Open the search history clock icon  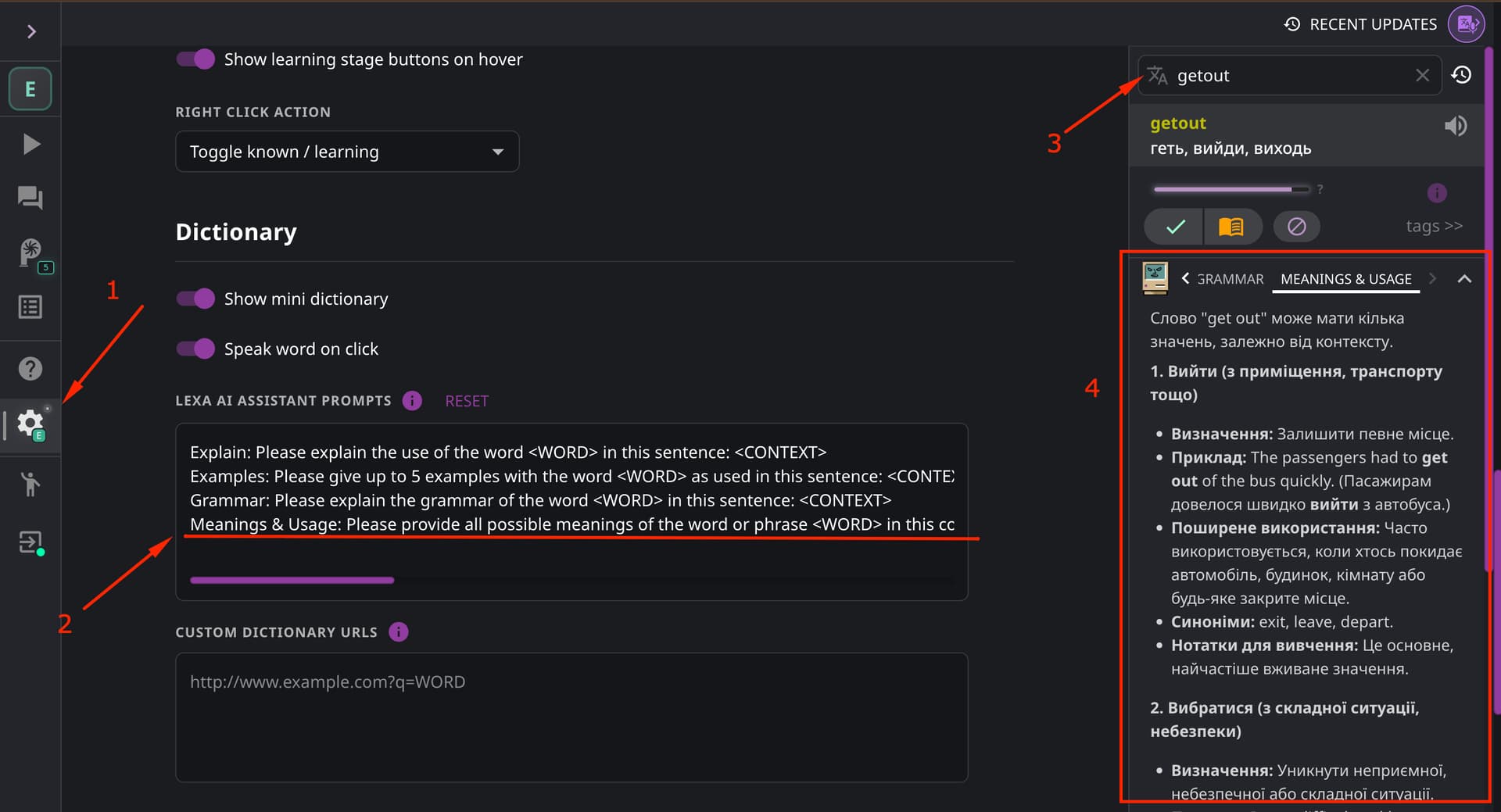1461,75
